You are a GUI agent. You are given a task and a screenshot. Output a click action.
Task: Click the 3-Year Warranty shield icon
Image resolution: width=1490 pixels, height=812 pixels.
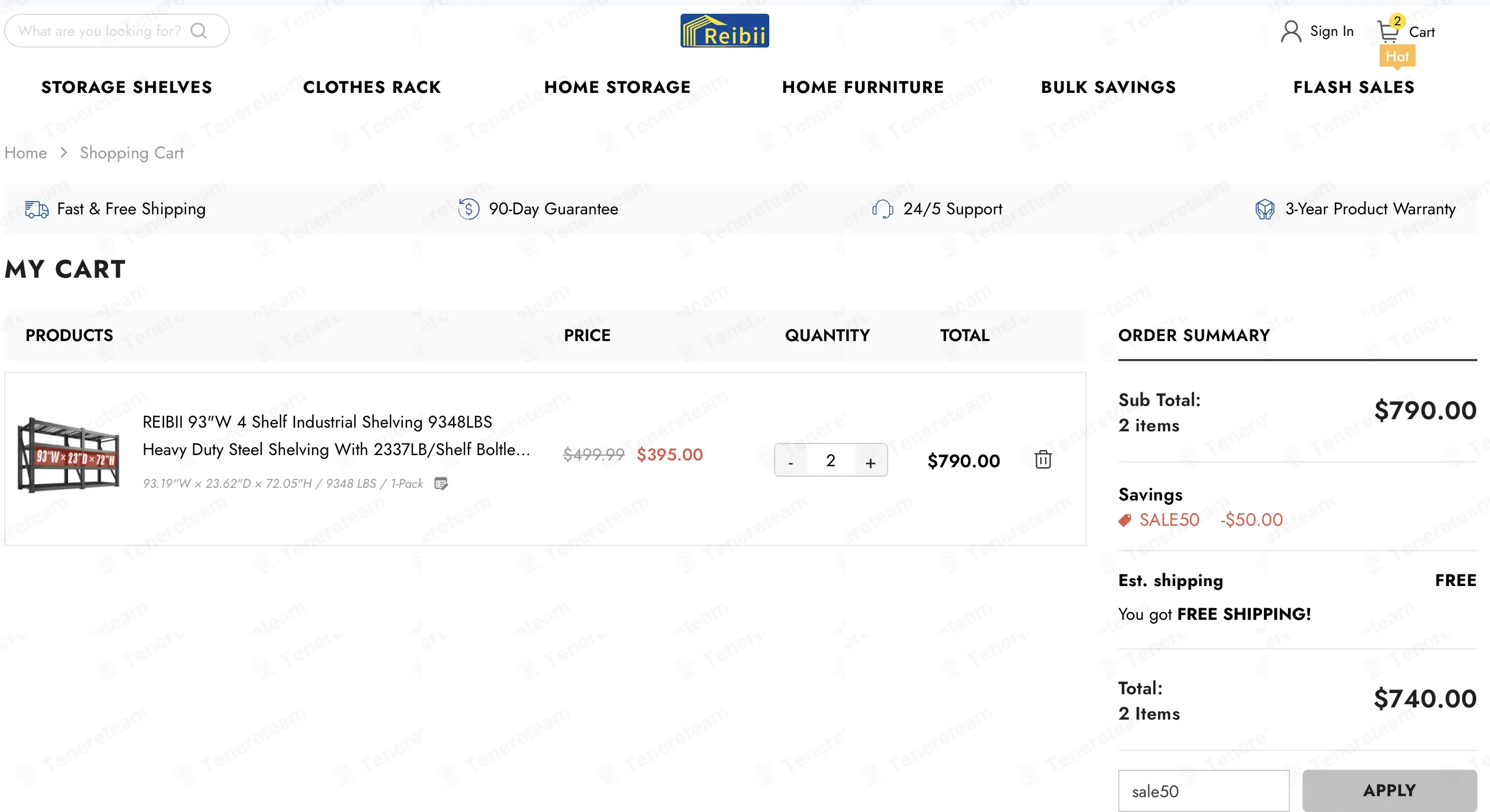point(1265,209)
